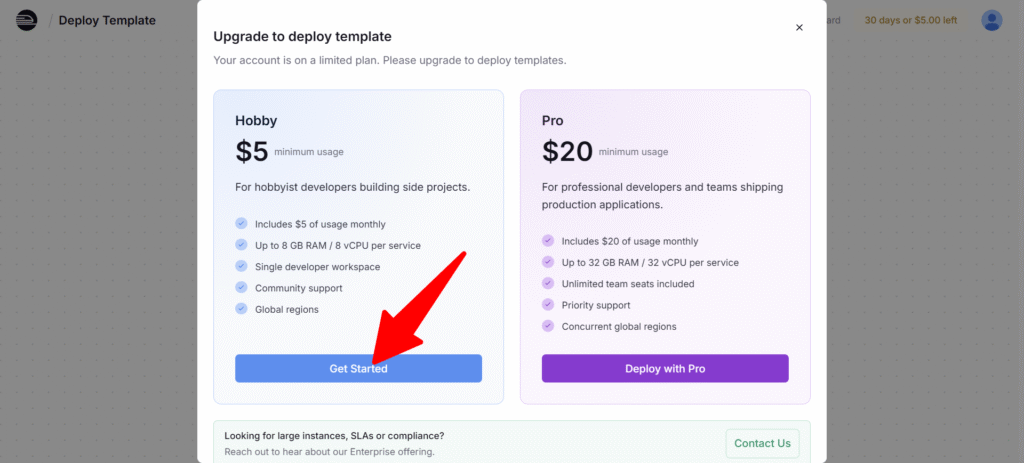The height and width of the screenshot is (463, 1024).
Task: Open the user avatar menu
Action: pos(991,20)
